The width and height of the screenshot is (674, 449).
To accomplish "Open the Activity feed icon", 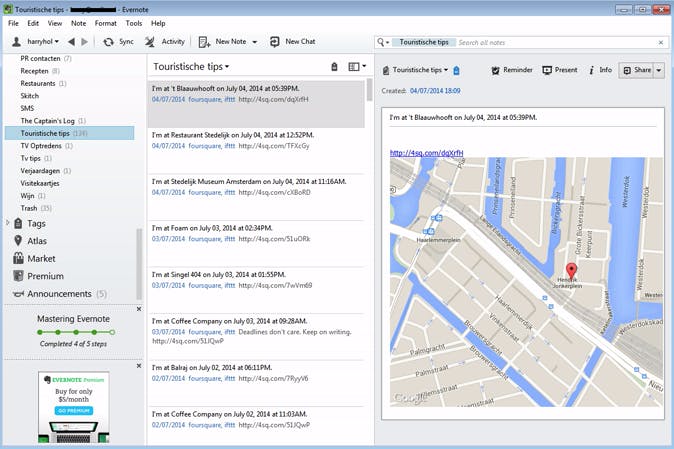I will (150, 42).
